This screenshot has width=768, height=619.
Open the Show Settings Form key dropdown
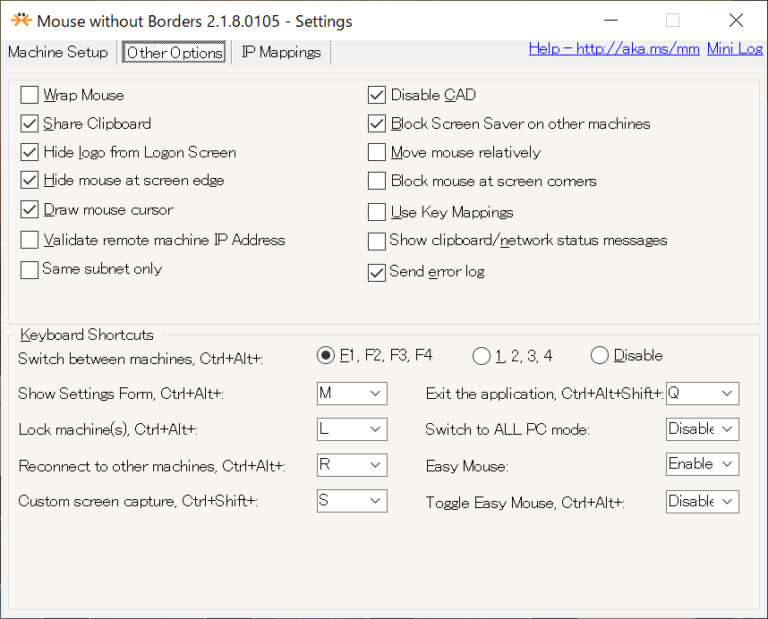tap(351, 394)
